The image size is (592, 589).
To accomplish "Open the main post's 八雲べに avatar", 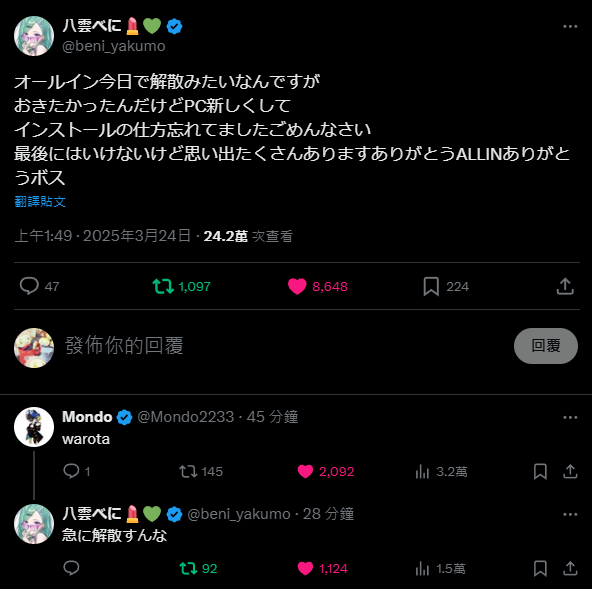I will [34, 36].
